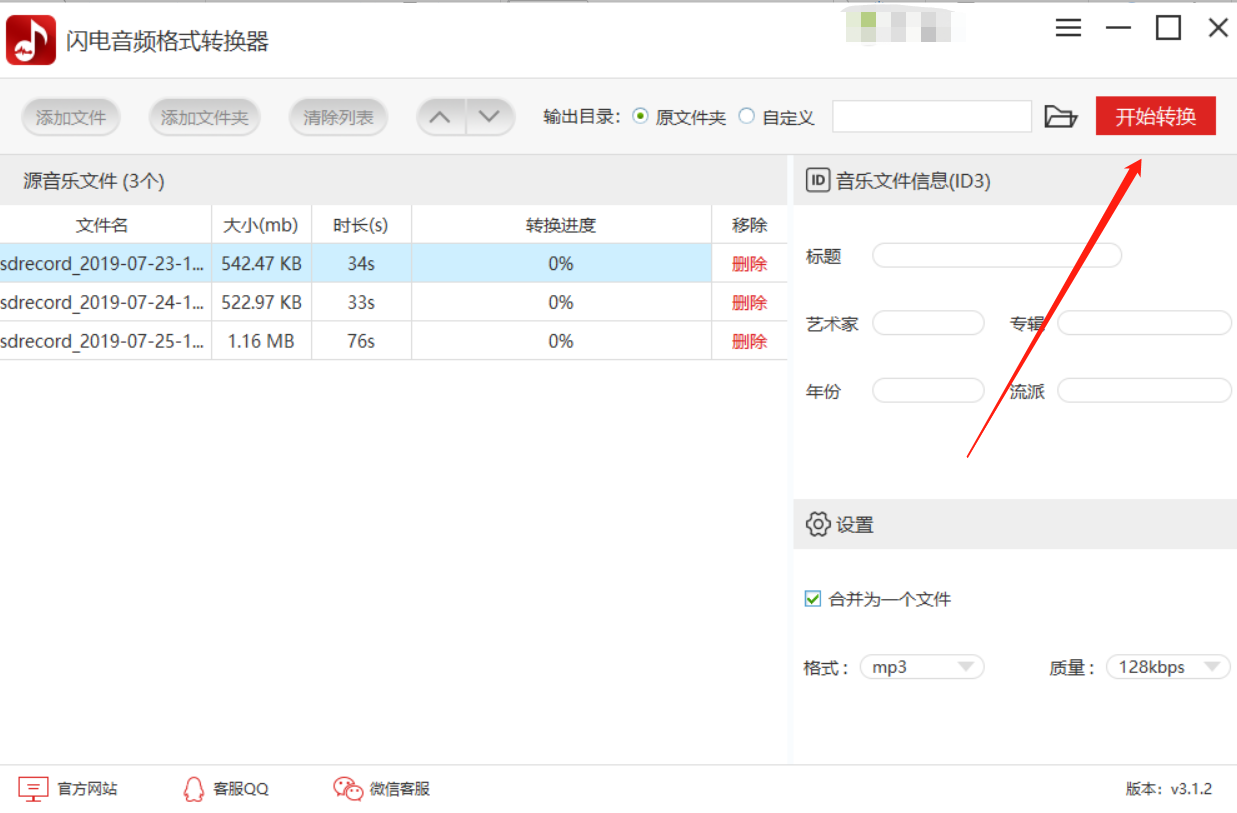
Task: Click the 1.16 MB size cell
Action: (261, 342)
